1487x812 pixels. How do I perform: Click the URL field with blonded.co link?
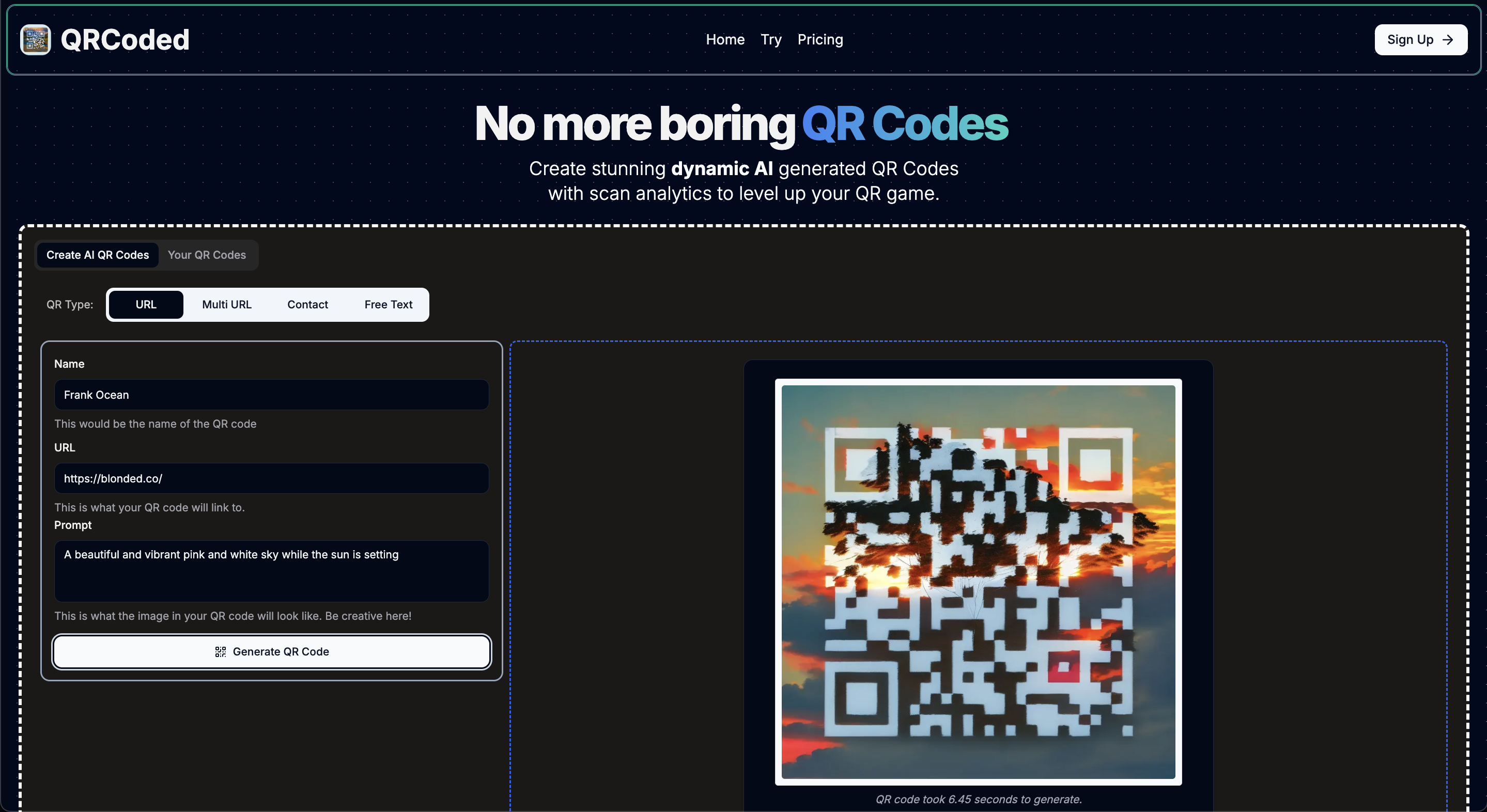tap(271, 478)
